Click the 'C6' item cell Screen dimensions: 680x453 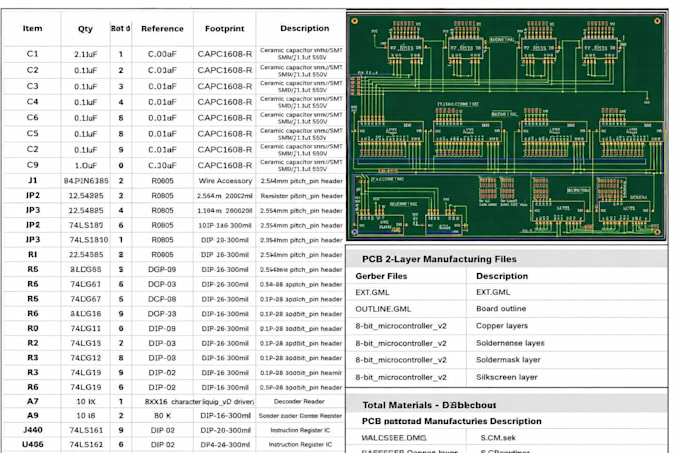(x=33, y=117)
